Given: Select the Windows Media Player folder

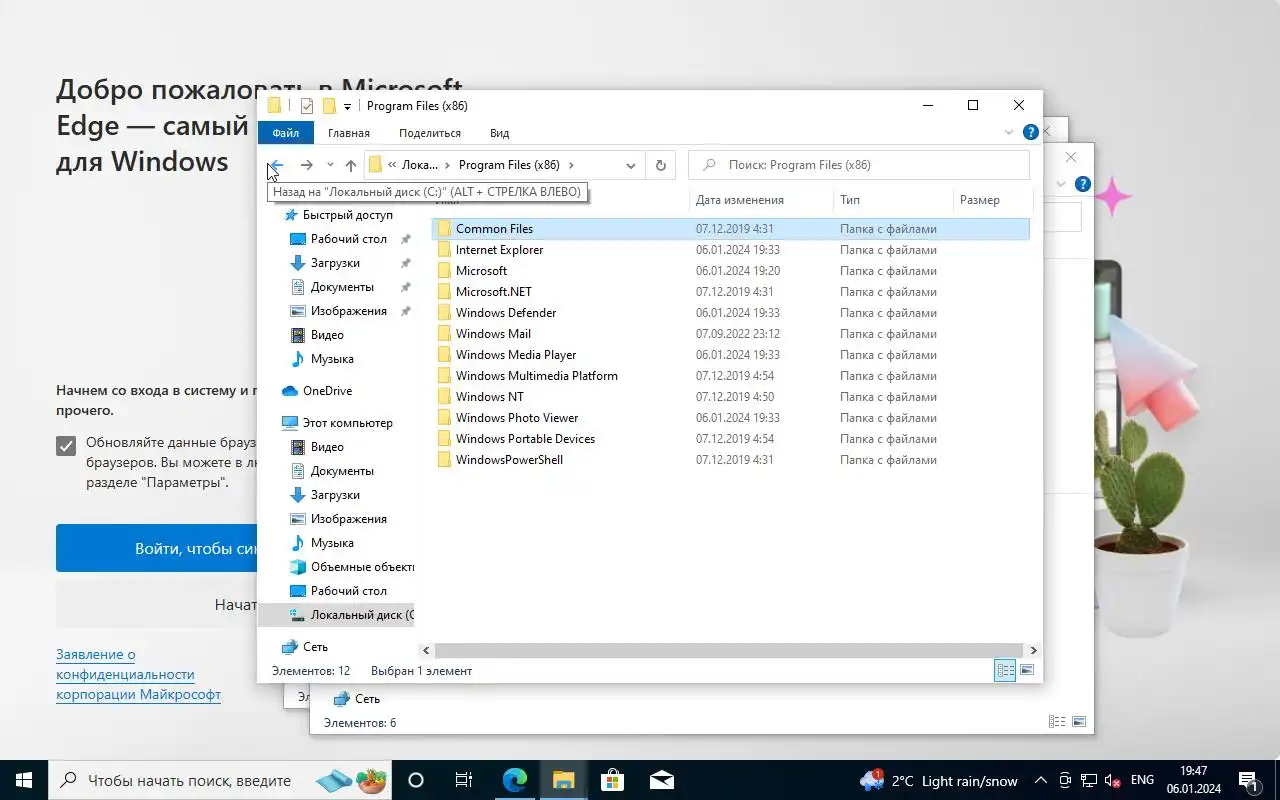Looking at the screenshot, I should pos(515,355).
